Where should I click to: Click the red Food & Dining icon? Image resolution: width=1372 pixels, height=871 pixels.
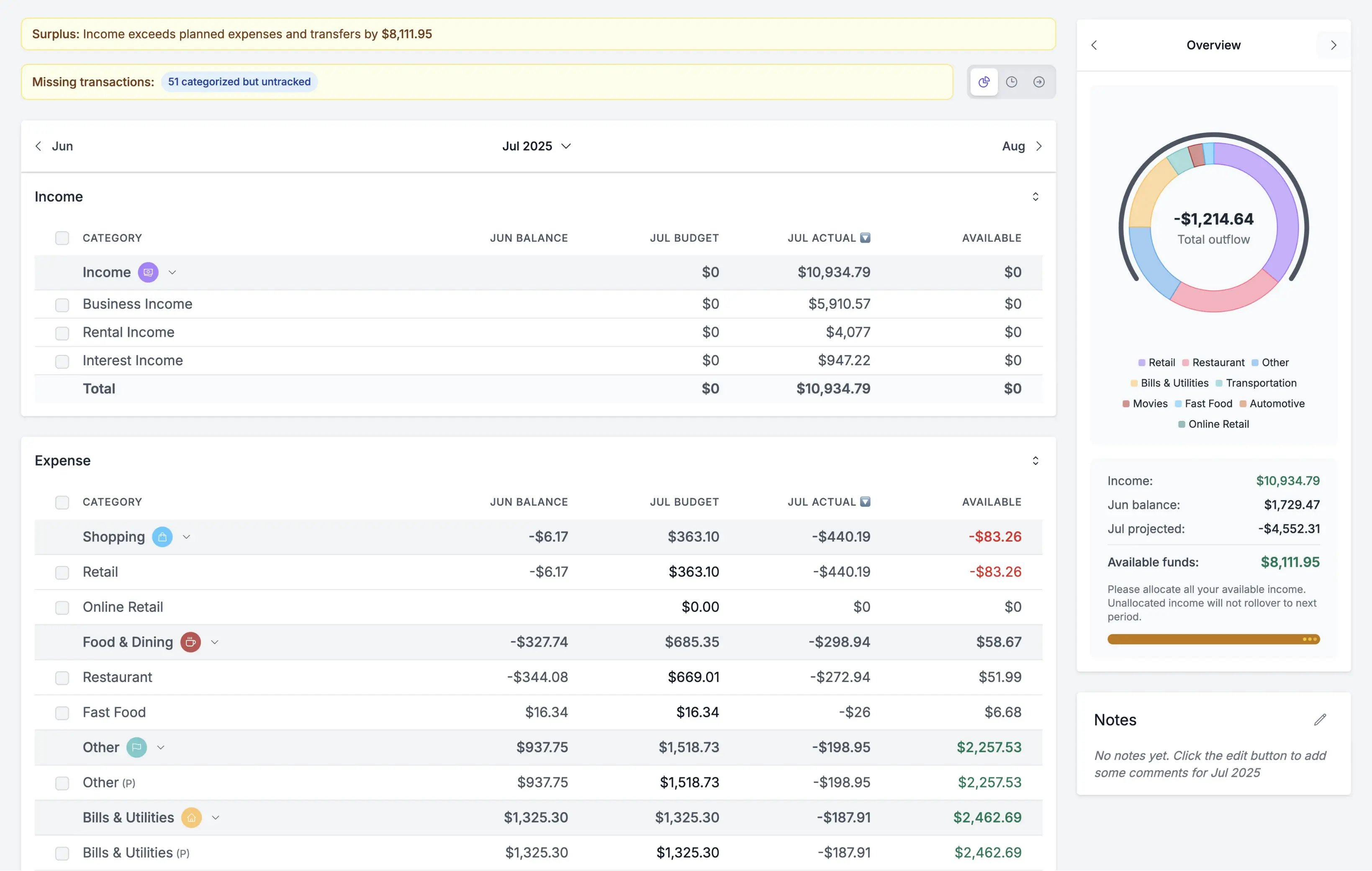coord(190,642)
